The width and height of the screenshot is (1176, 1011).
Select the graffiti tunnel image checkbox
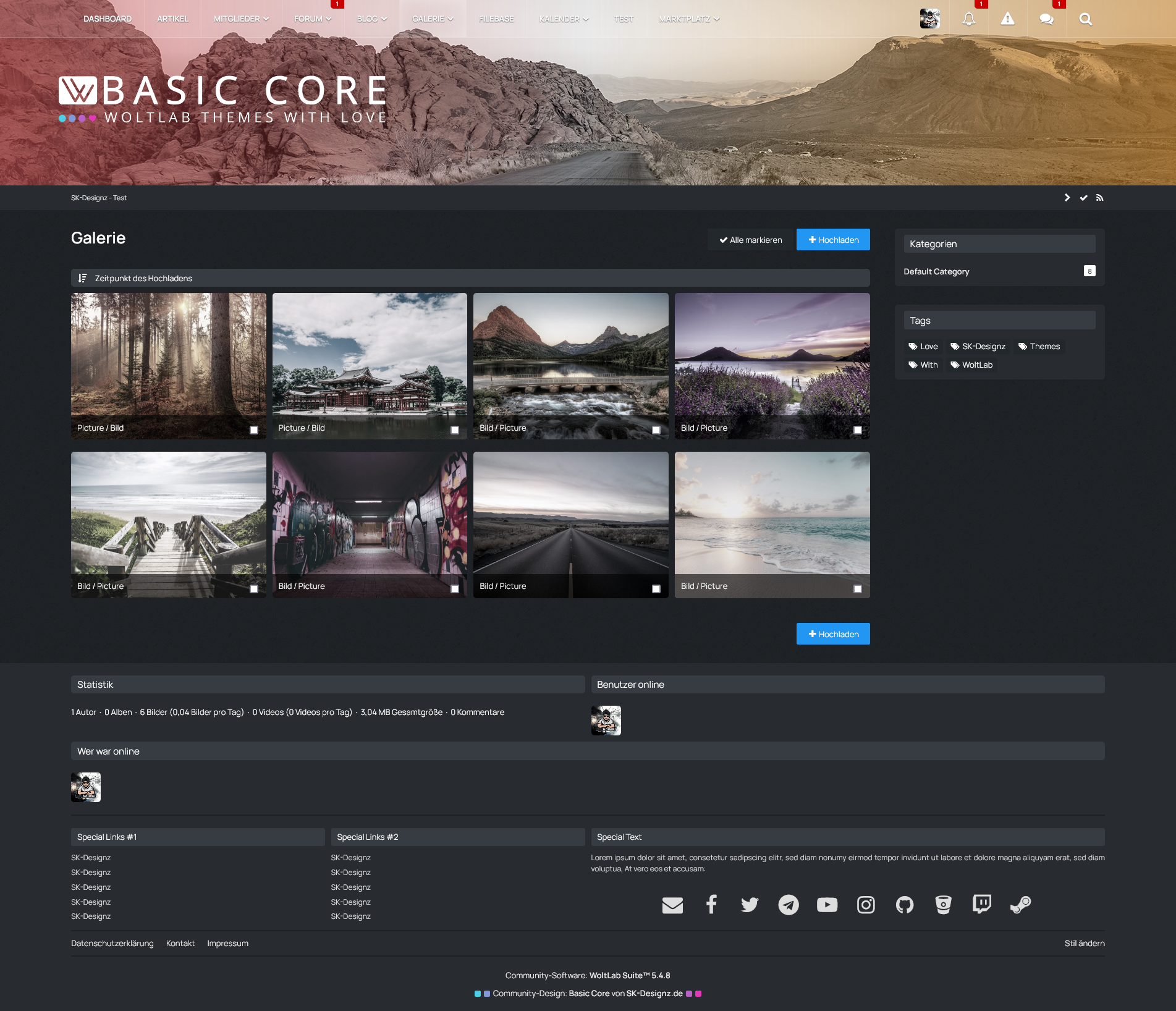pos(455,589)
